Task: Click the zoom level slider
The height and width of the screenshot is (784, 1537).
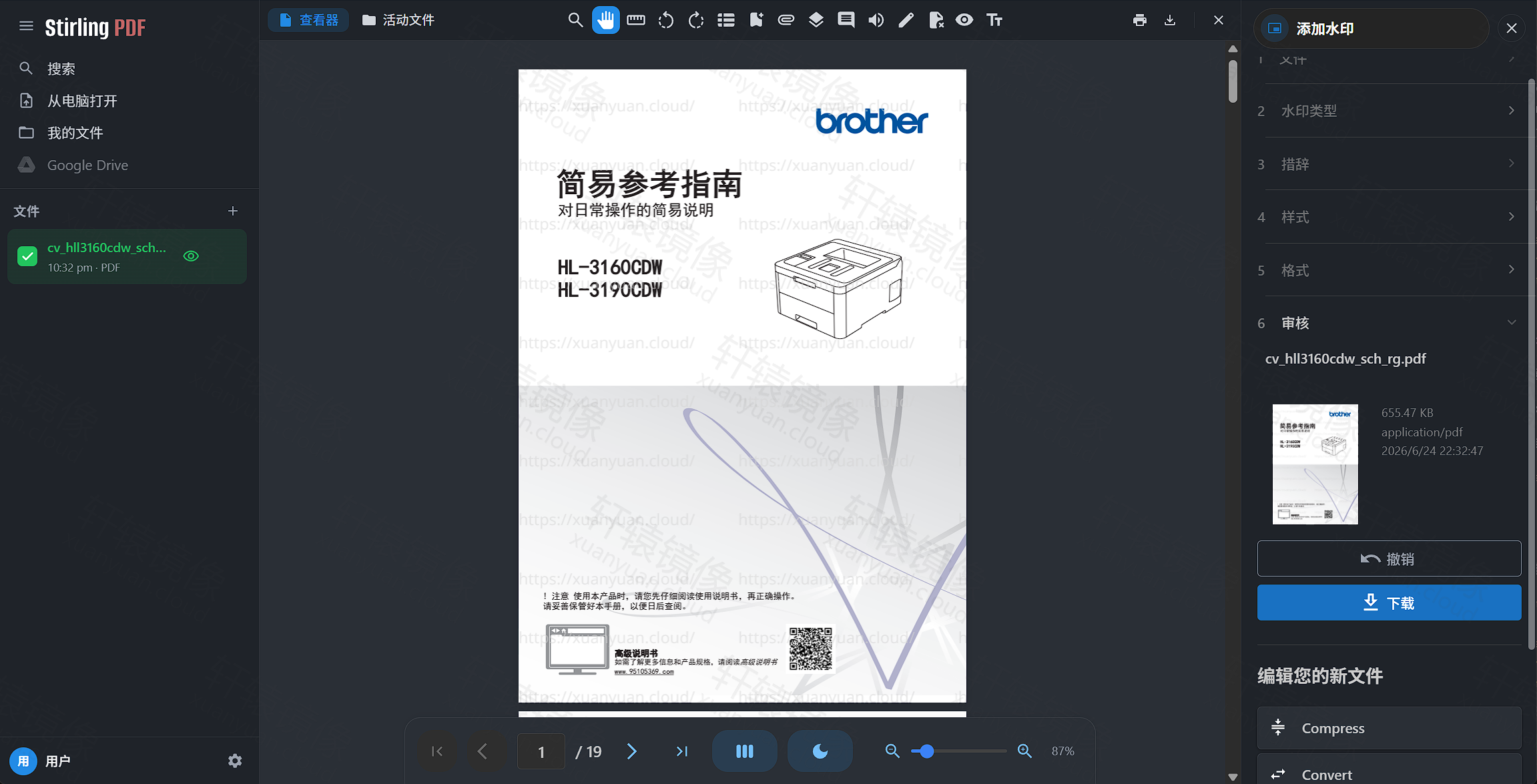Action: 958,751
